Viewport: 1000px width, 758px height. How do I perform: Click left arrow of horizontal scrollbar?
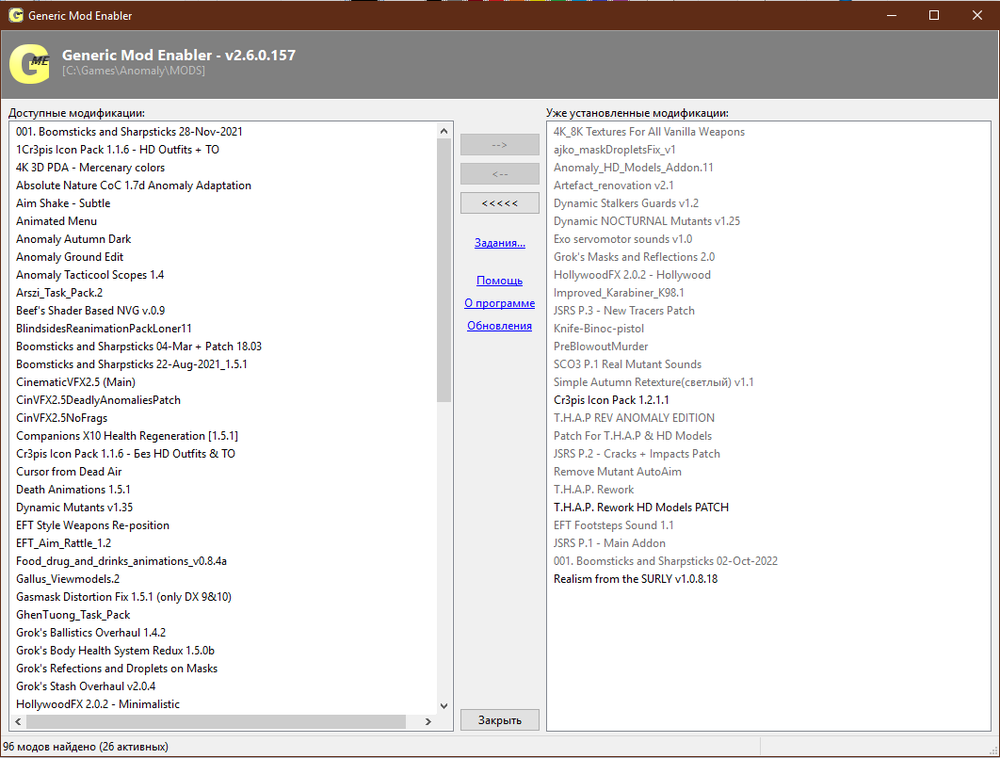point(17,722)
